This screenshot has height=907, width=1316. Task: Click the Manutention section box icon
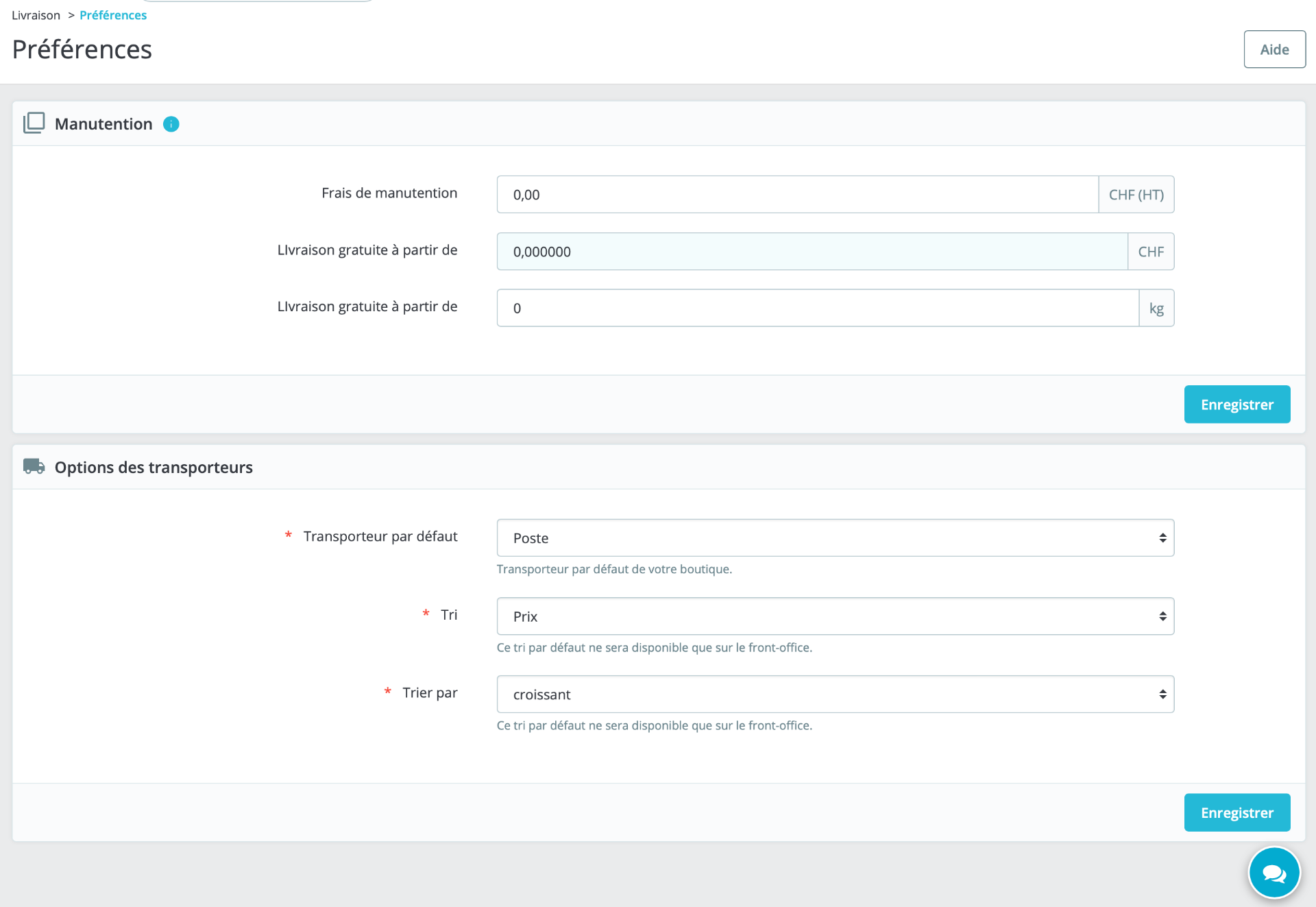pyautogui.click(x=34, y=123)
